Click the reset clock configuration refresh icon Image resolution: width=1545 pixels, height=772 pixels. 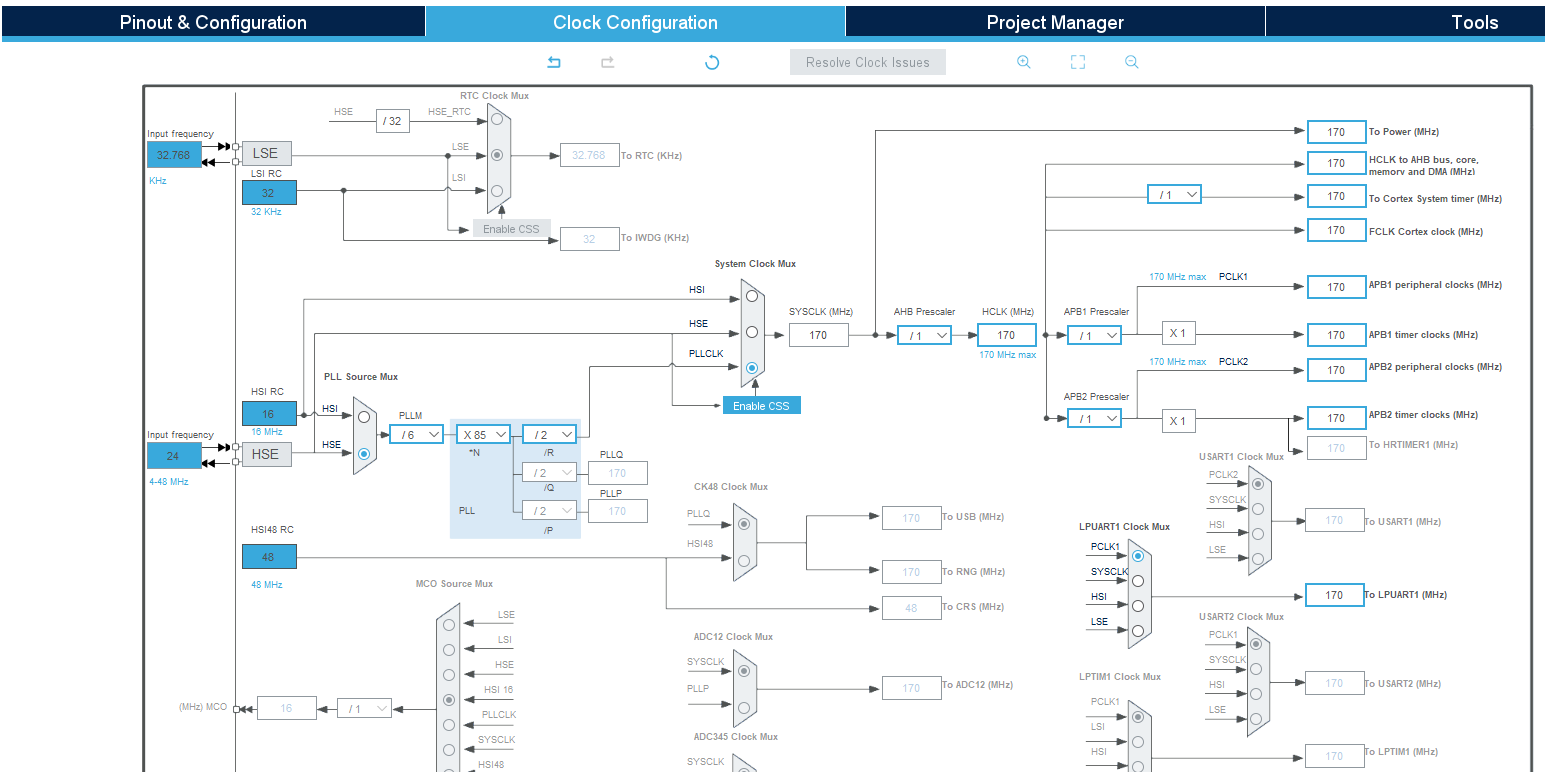pyautogui.click(x=712, y=62)
